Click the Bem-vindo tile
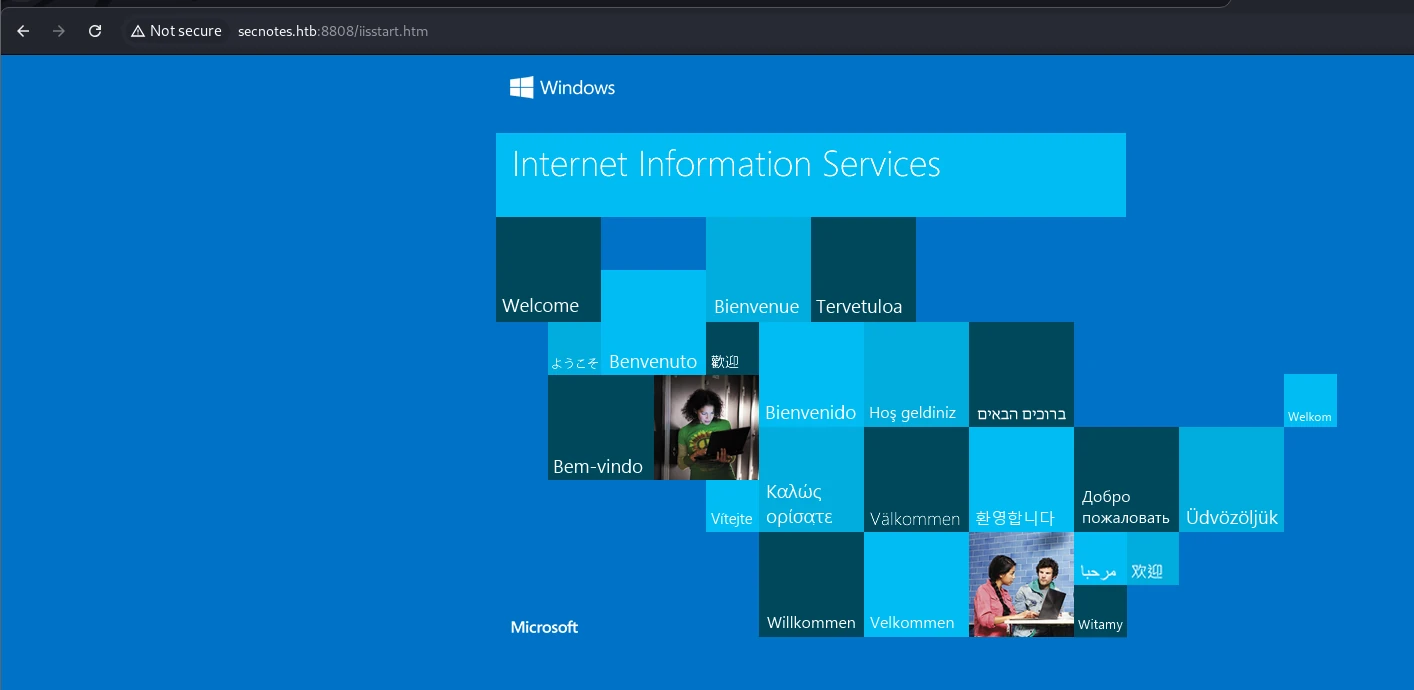 pos(600,427)
